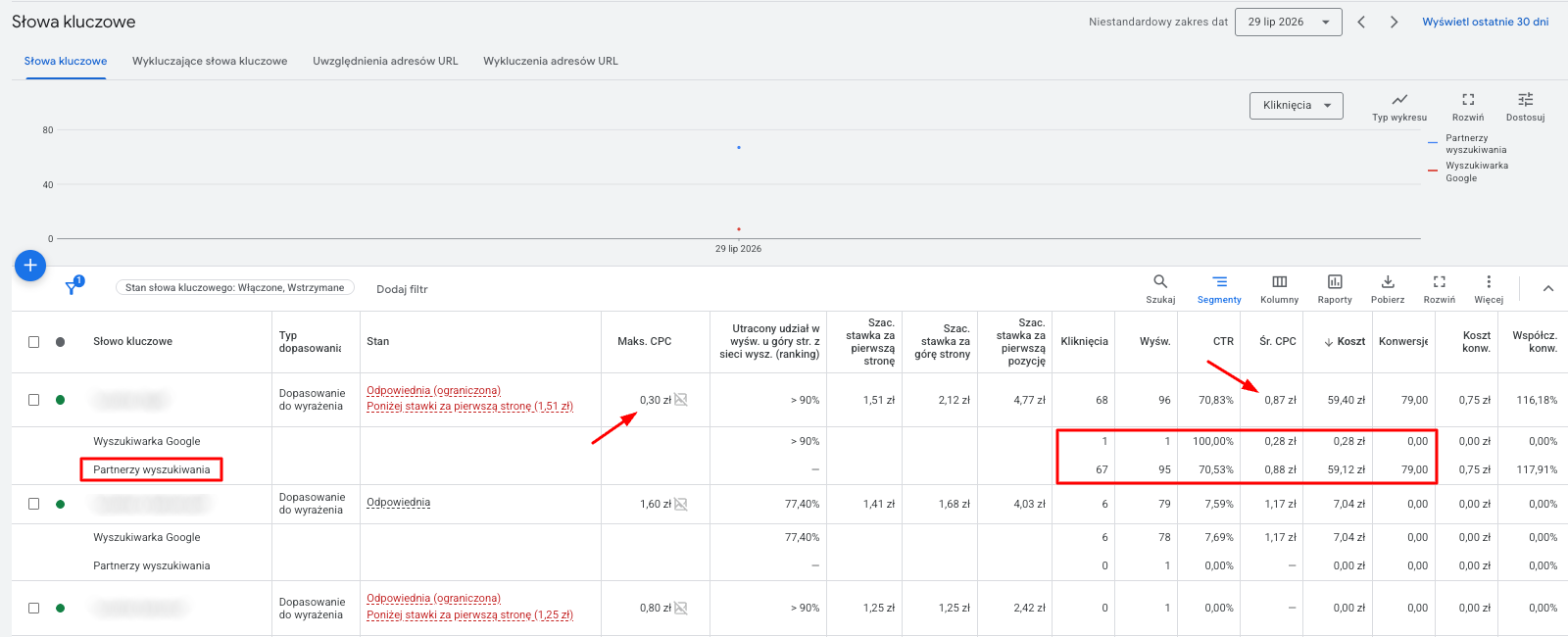1568x637 pixels.
Task: Open the Uwzględnienia adresów URL tab
Action: pos(385,61)
